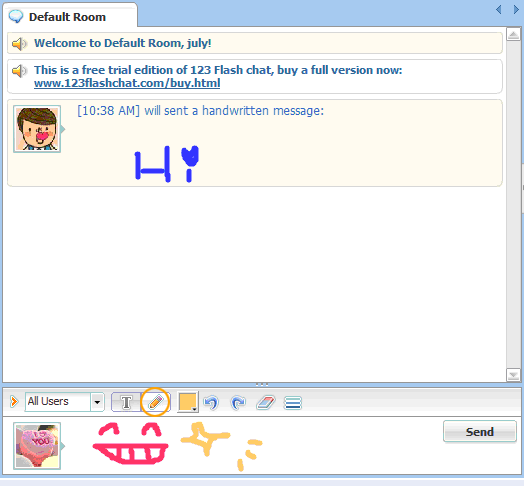524x486 pixels.
Task: Open the pen color swatch picker
Action: (187, 402)
